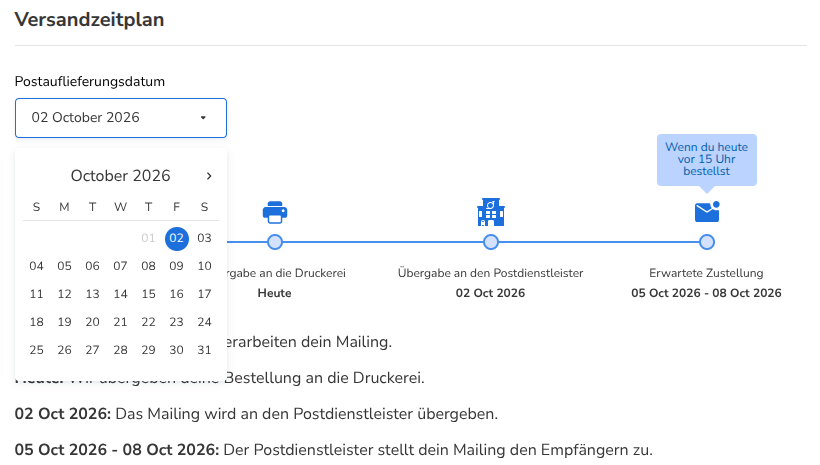This screenshot has width=820, height=465.
Task: Click the 'M' weekday header in calendar
Action: 64,207
